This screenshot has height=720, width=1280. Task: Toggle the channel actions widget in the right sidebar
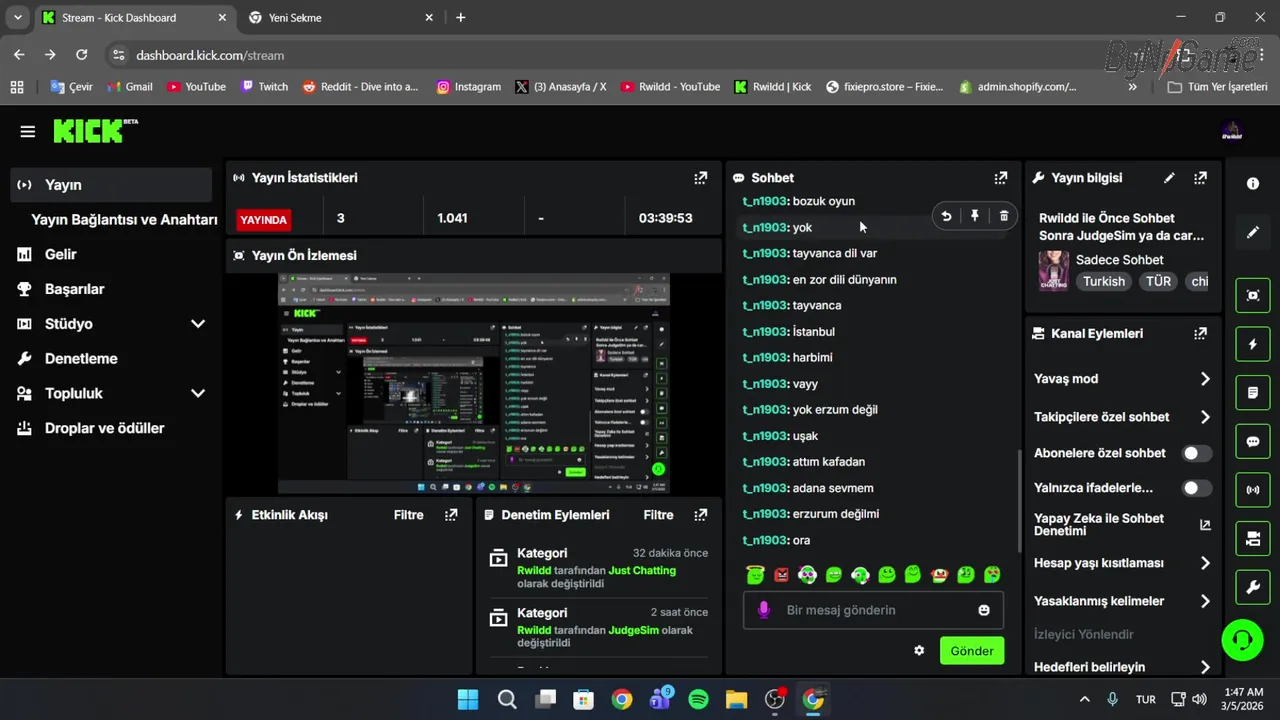point(1253,539)
